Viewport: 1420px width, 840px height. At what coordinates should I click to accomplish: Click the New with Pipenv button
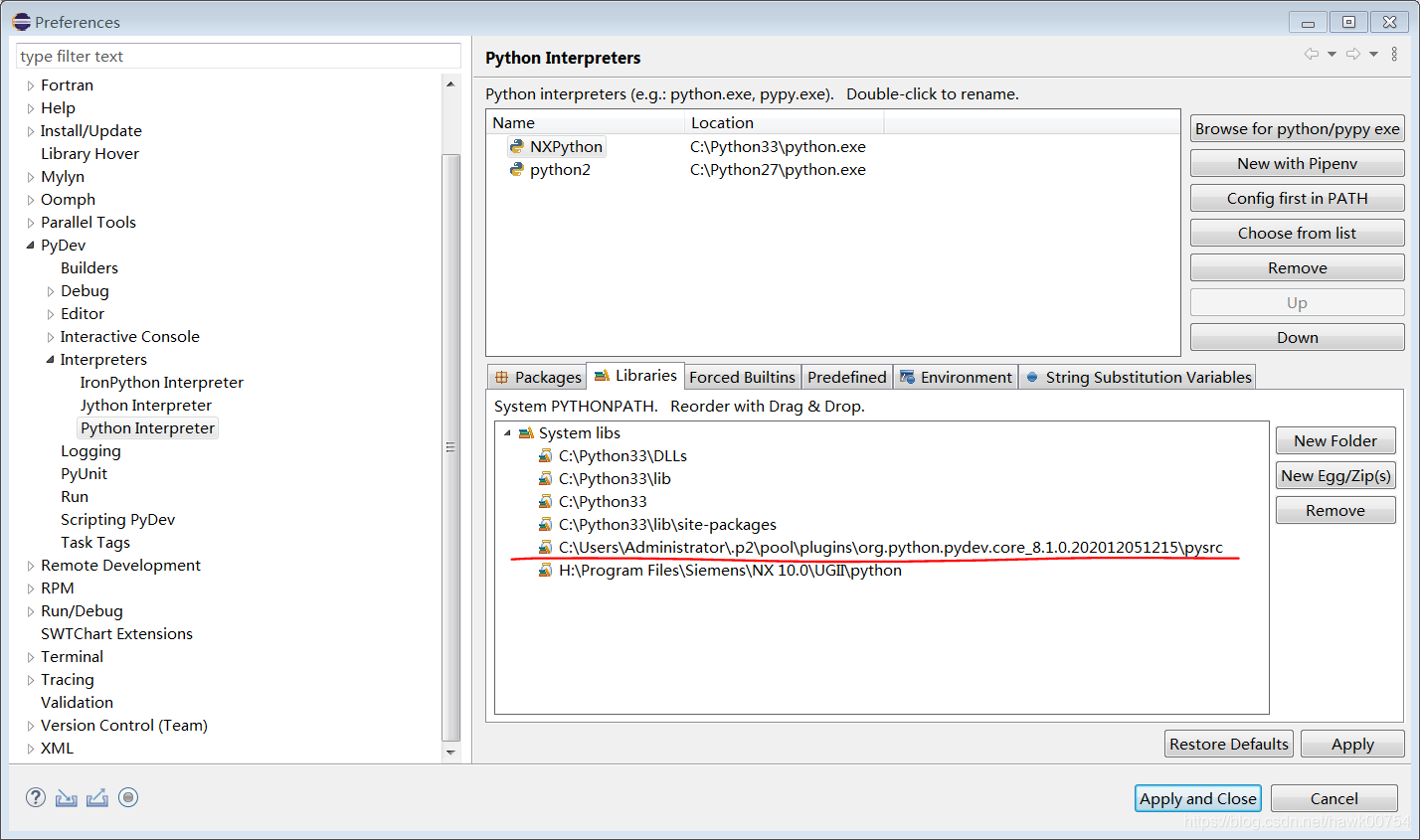pyautogui.click(x=1298, y=163)
